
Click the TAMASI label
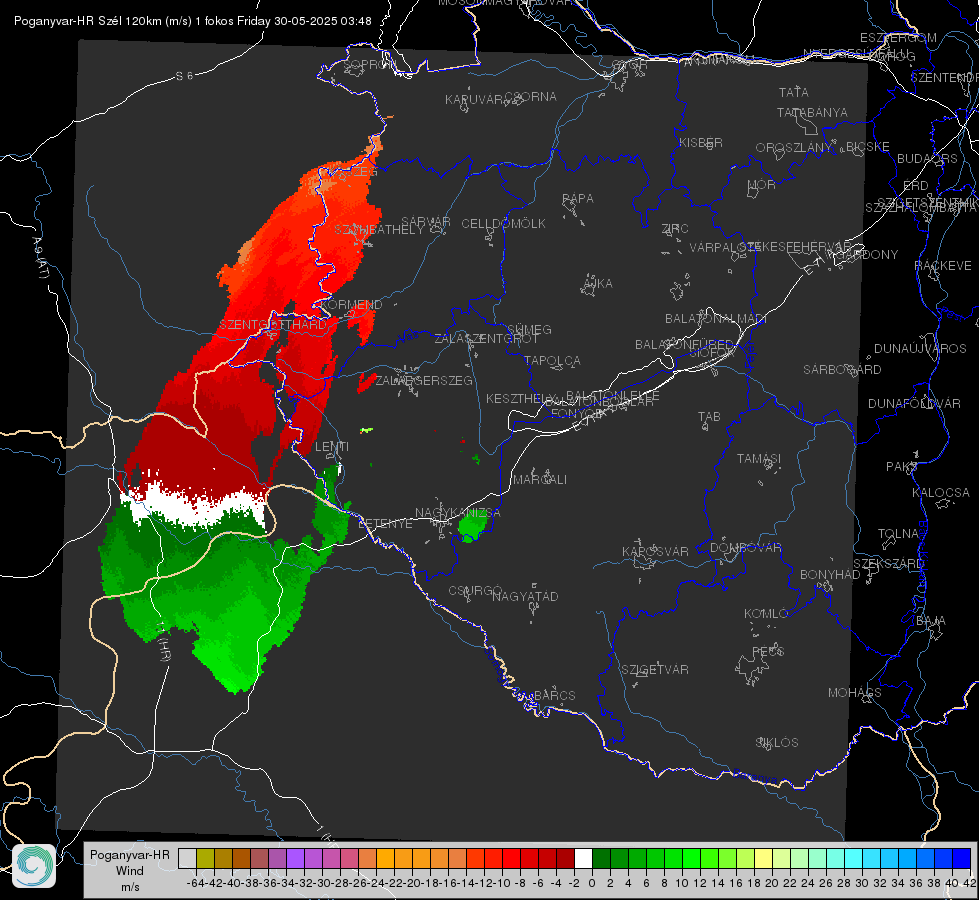coord(759,458)
